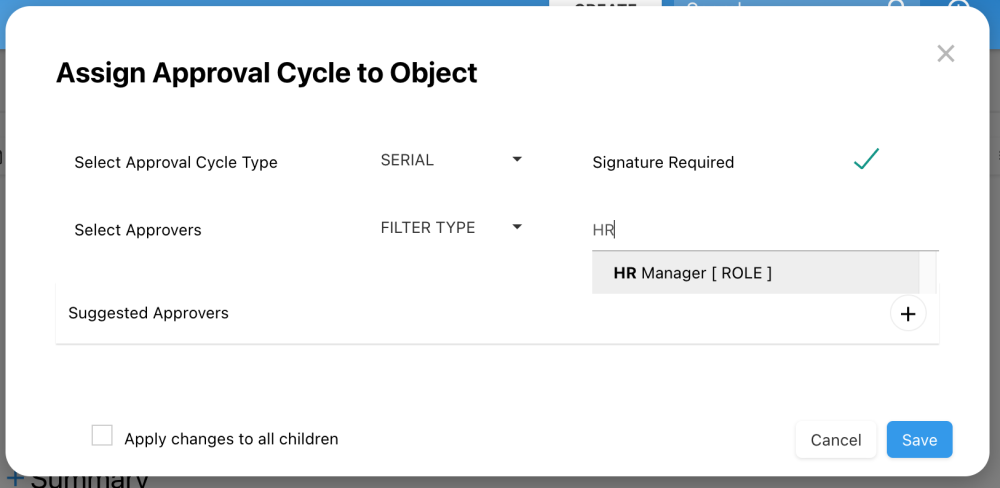Image resolution: width=1000 pixels, height=488 pixels.
Task: Click the magnifier icon in top search bar
Action: (897, 6)
